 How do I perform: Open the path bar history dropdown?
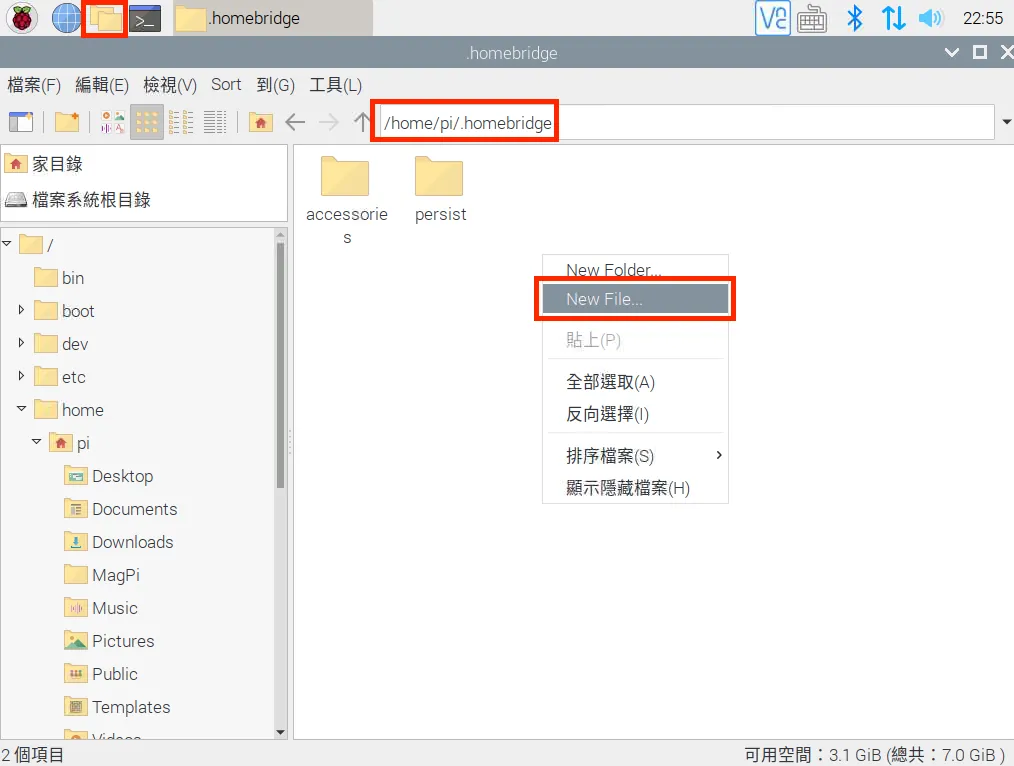(x=1005, y=122)
